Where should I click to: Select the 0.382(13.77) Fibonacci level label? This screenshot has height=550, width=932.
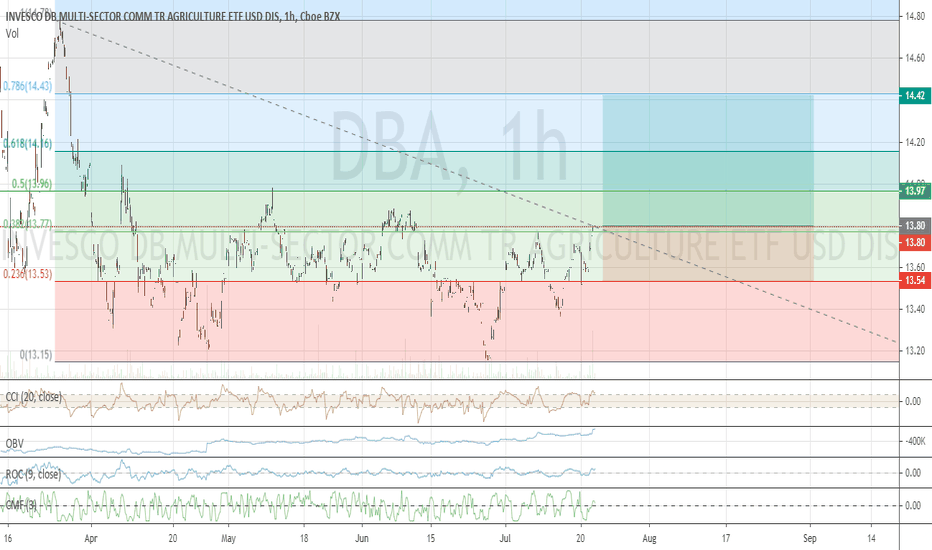click(x=28, y=224)
